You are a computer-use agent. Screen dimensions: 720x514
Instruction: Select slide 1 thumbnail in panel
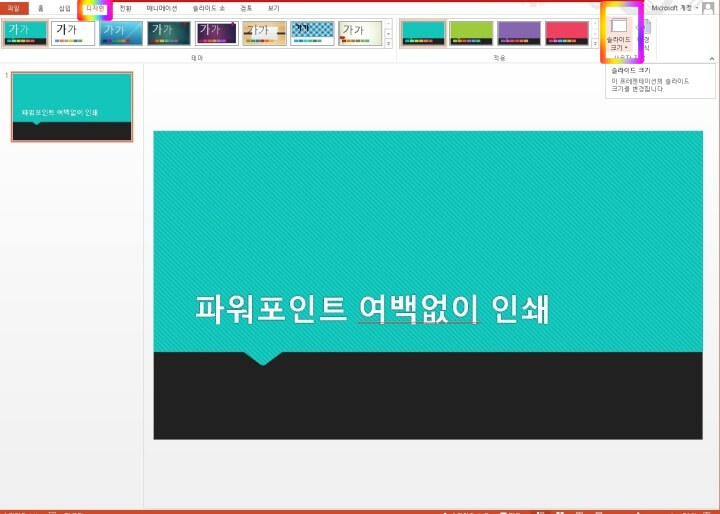(72, 107)
